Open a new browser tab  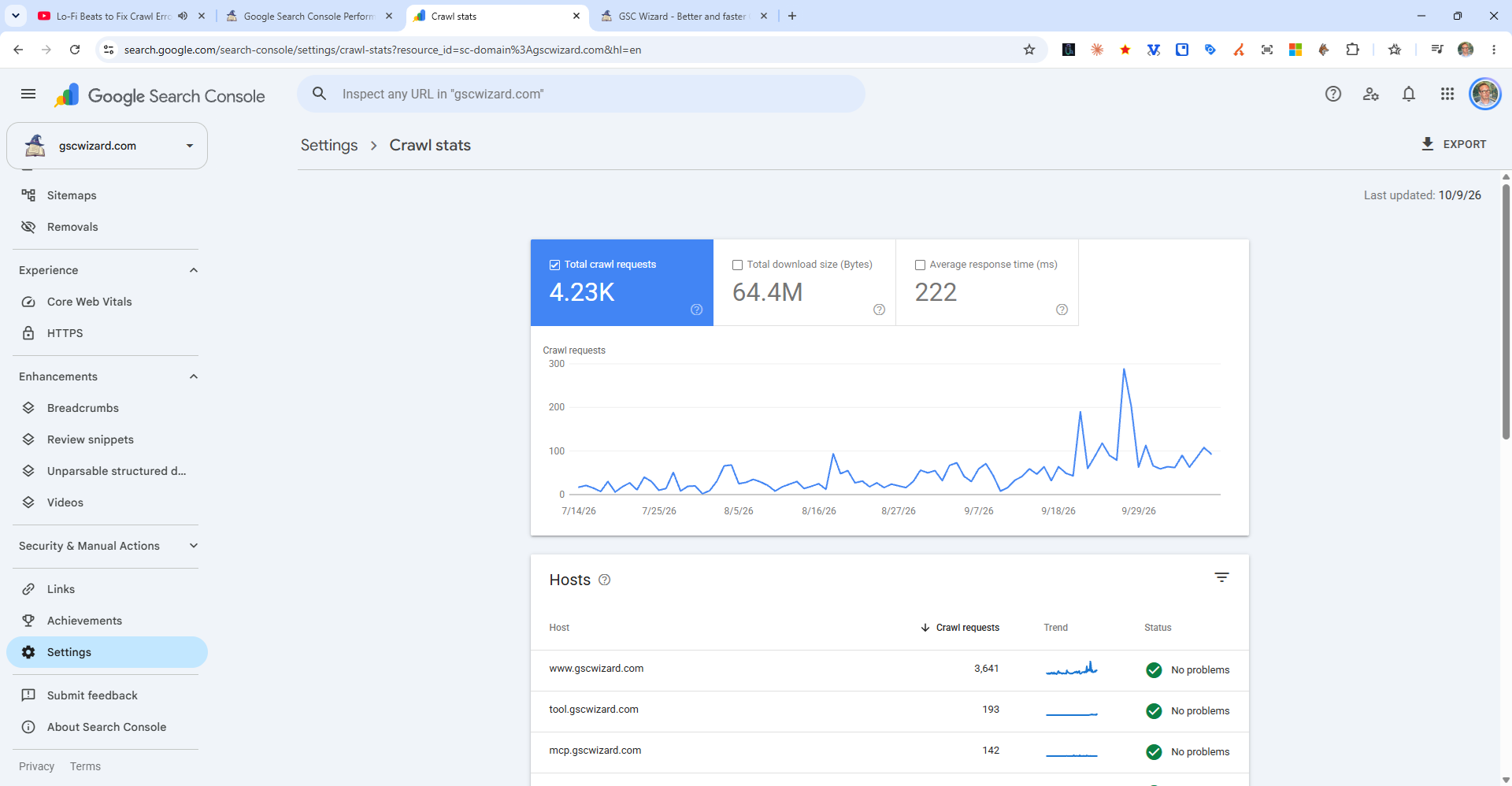coord(792,16)
